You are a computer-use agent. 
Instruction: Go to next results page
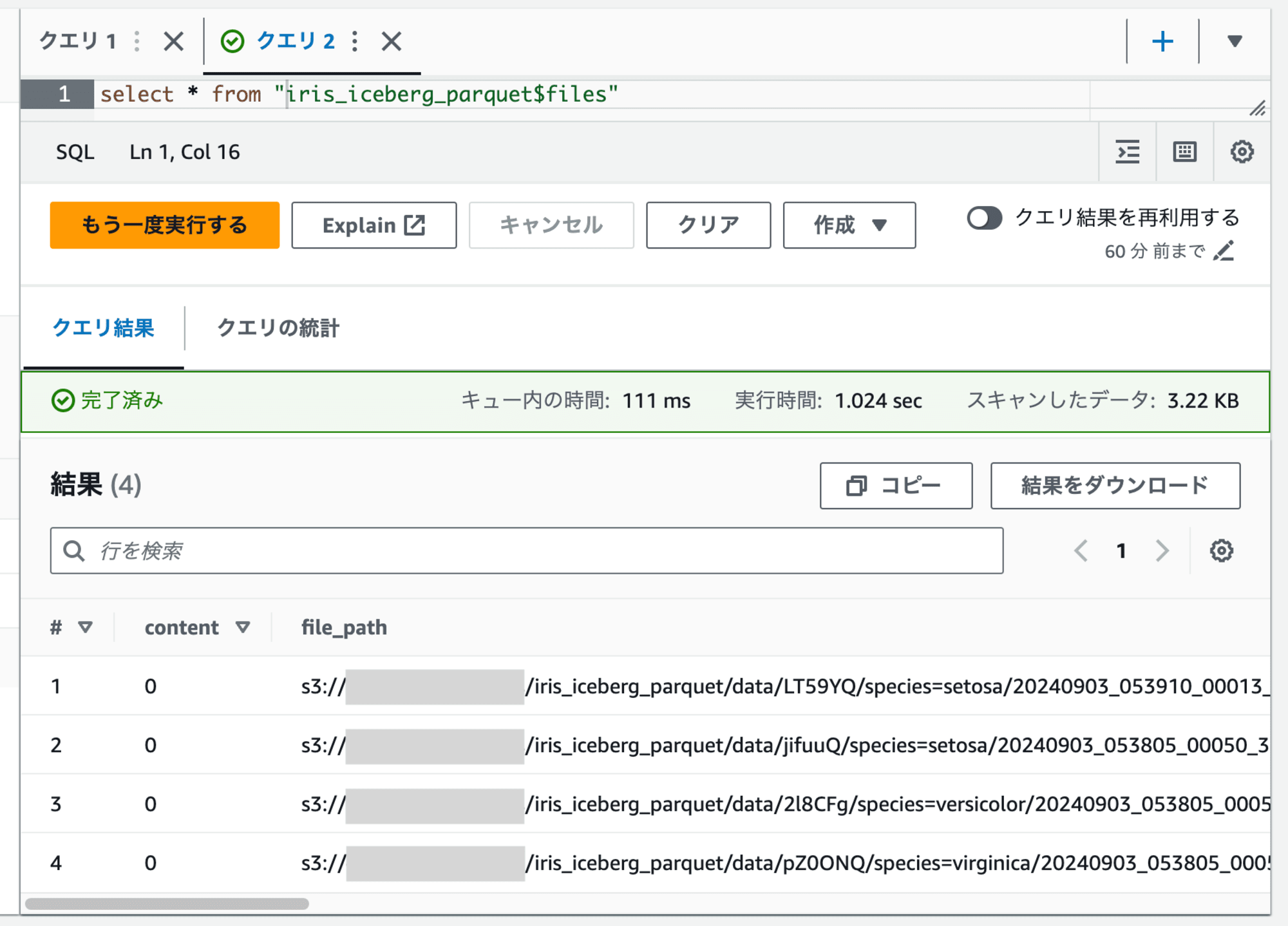(x=1162, y=551)
